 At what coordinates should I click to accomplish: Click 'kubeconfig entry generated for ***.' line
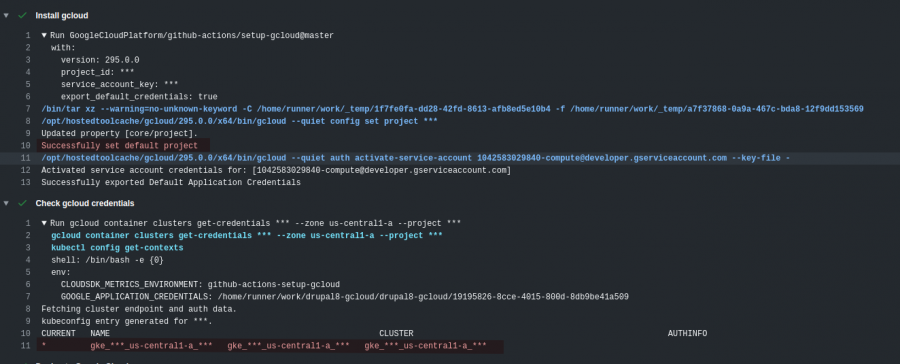pyautogui.click(x=127, y=322)
